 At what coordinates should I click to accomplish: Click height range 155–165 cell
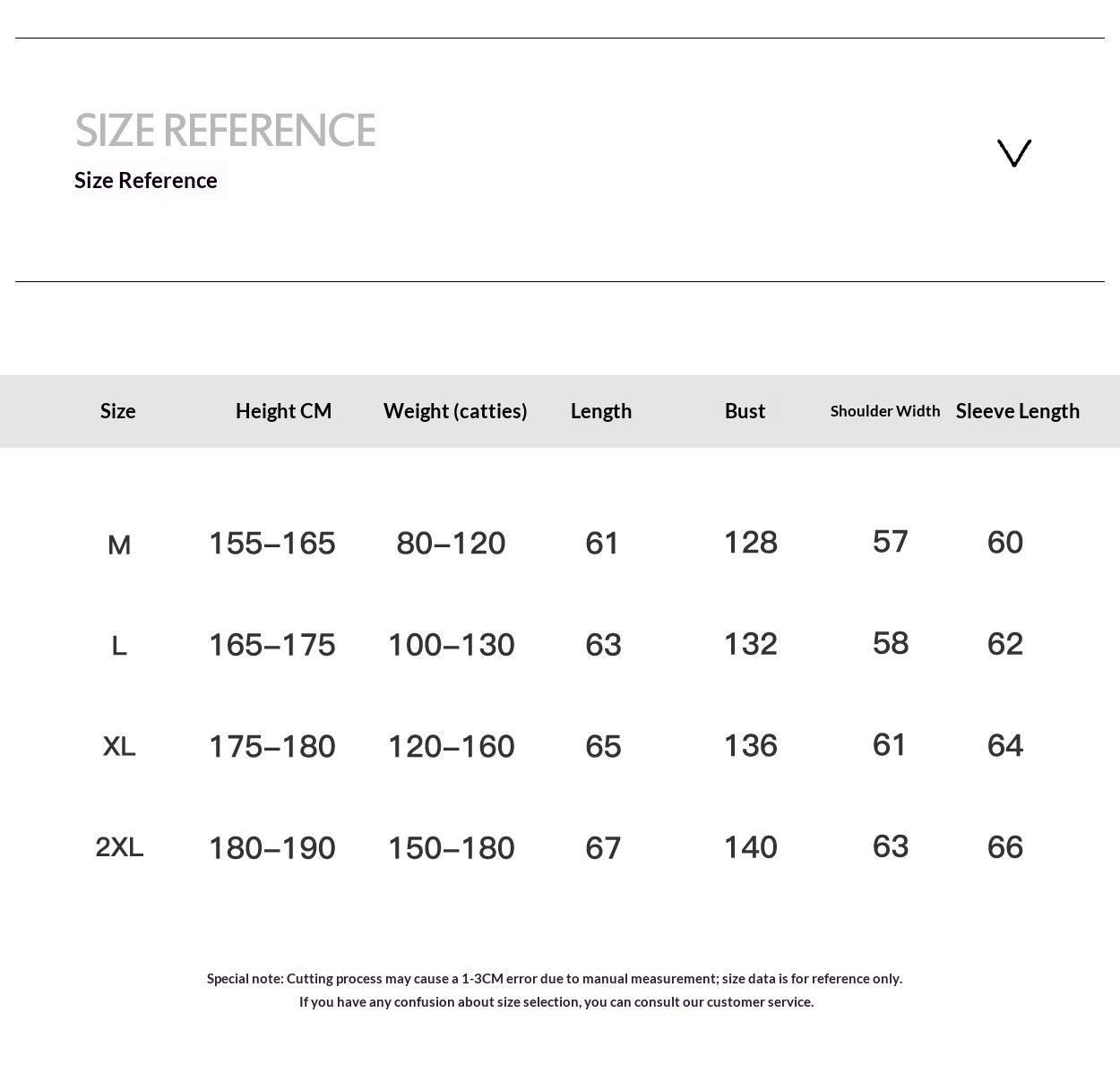pyautogui.click(x=271, y=544)
